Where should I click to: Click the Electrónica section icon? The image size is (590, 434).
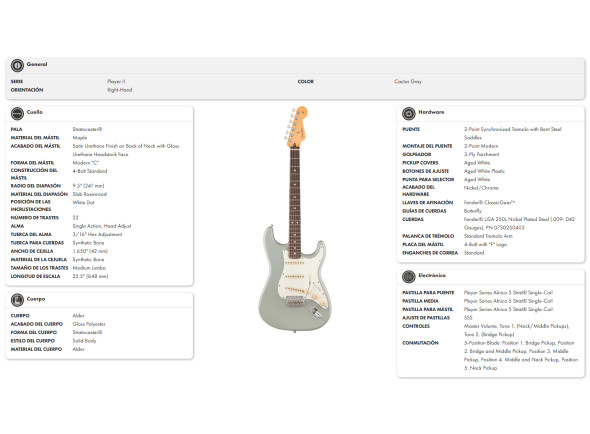(x=409, y=276)
